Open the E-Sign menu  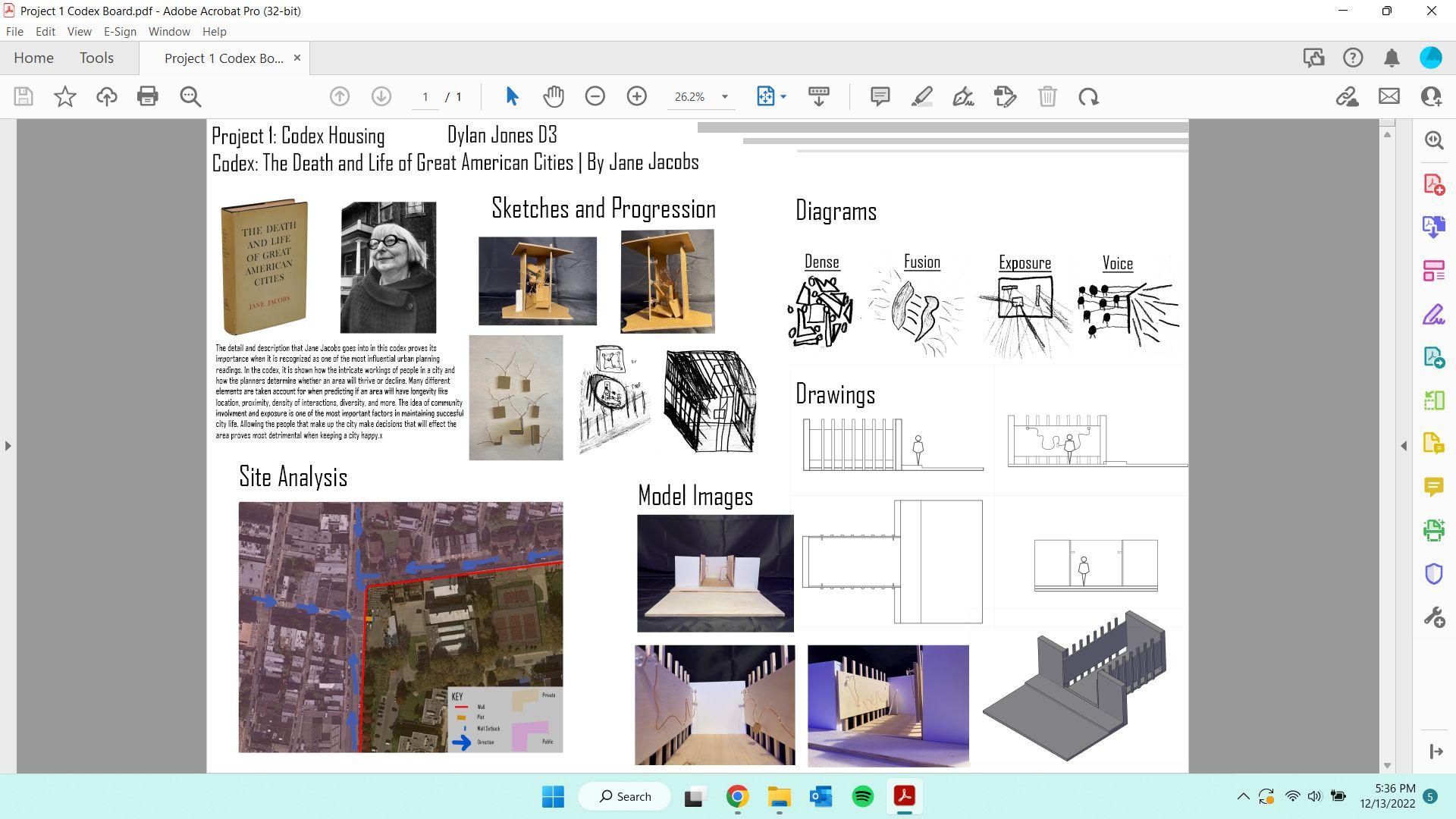(120, 32)
